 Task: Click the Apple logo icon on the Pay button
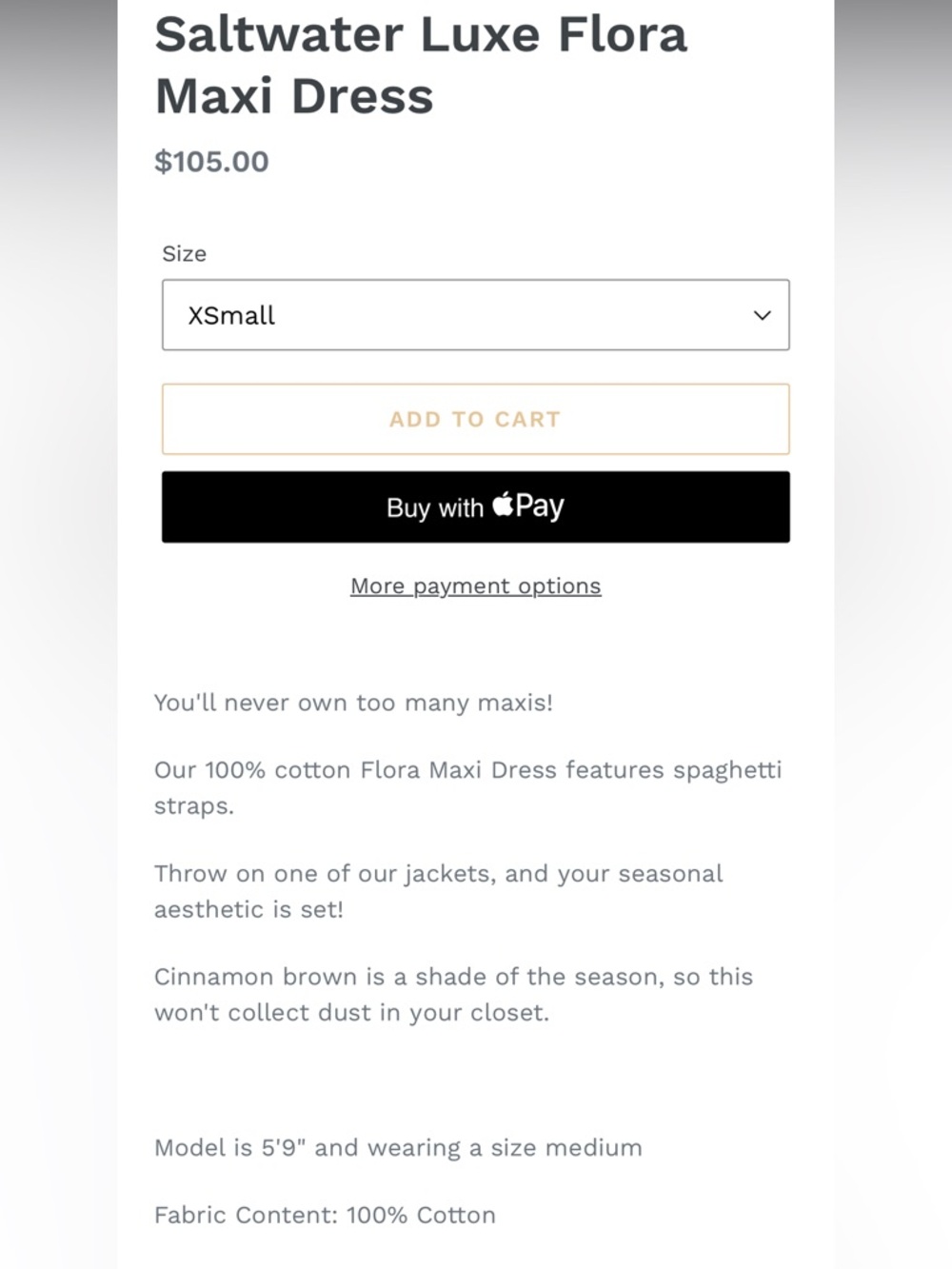click(503, 504)
